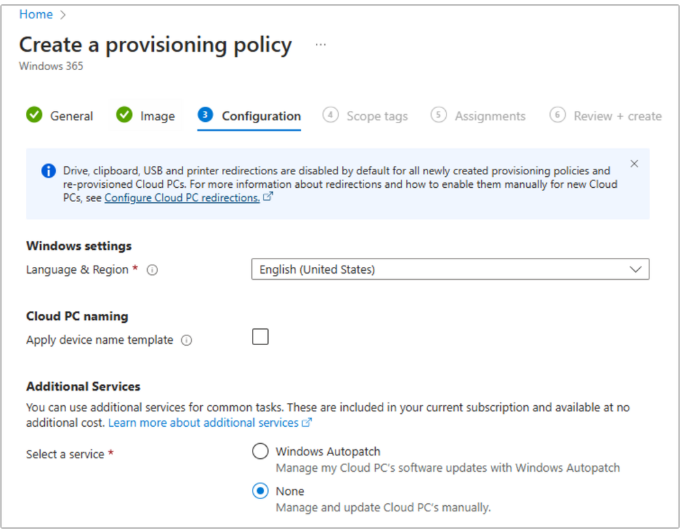Open the Language & Region dropdown
The width and height of the screenshot is (688, 532).
tap(449, 269)
